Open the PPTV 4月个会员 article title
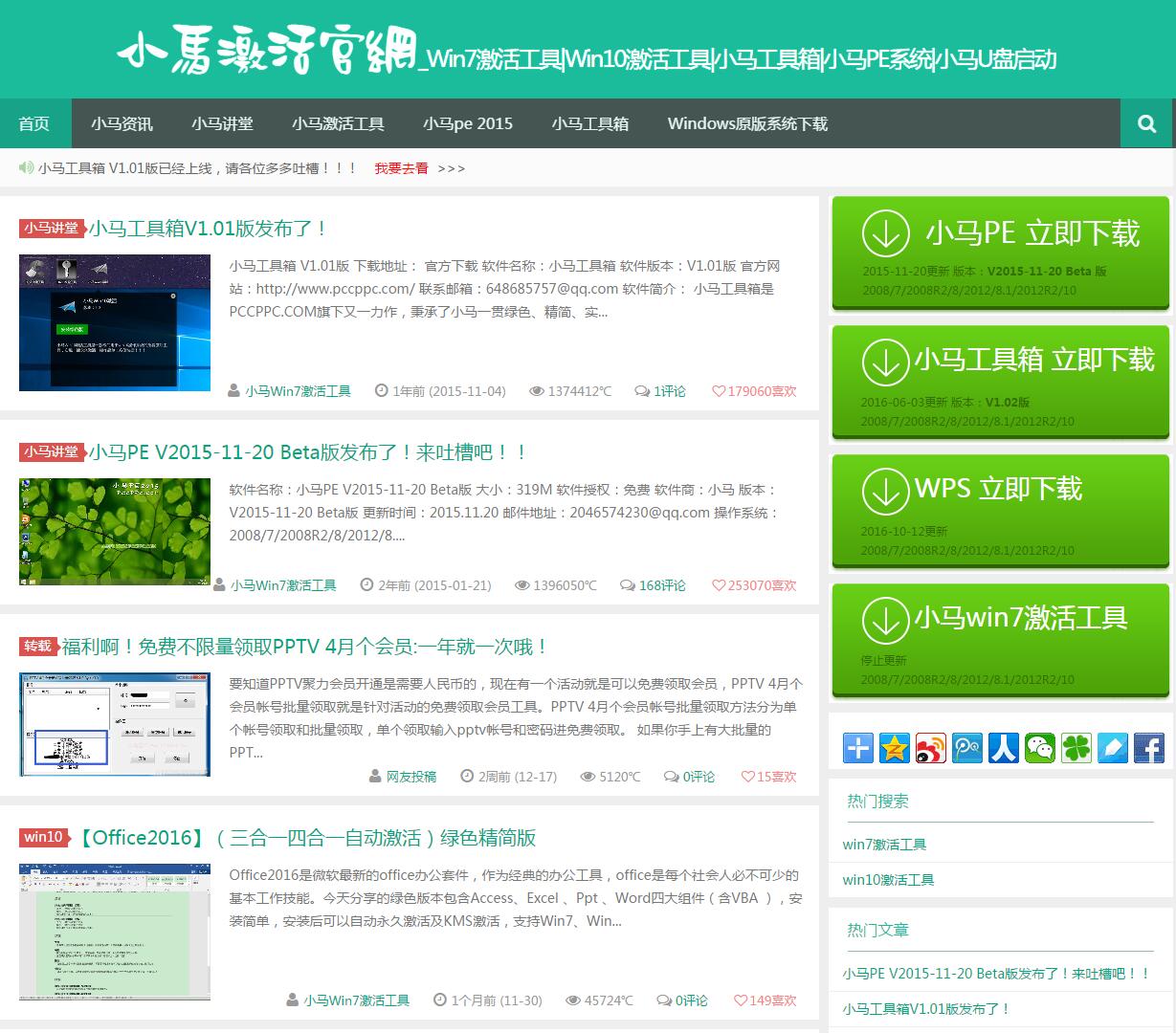 tap(306, 647)
